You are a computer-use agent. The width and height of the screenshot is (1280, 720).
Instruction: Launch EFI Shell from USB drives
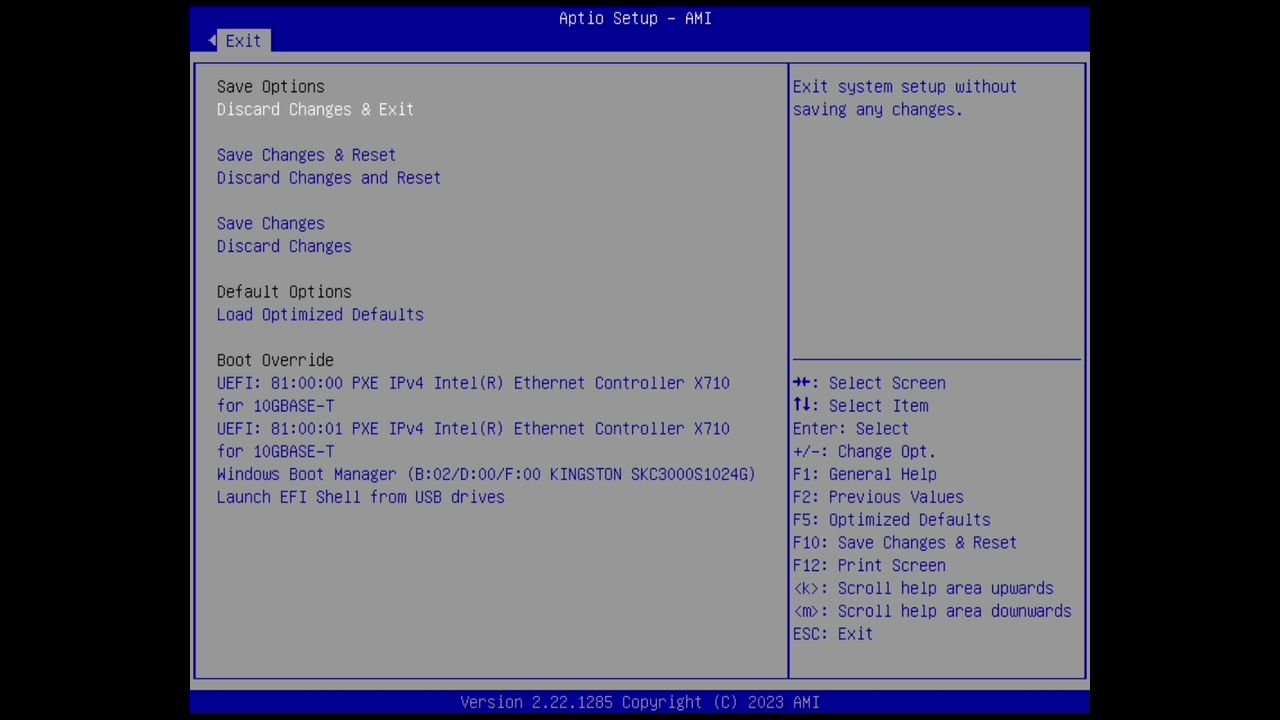(x=360, y=497)
